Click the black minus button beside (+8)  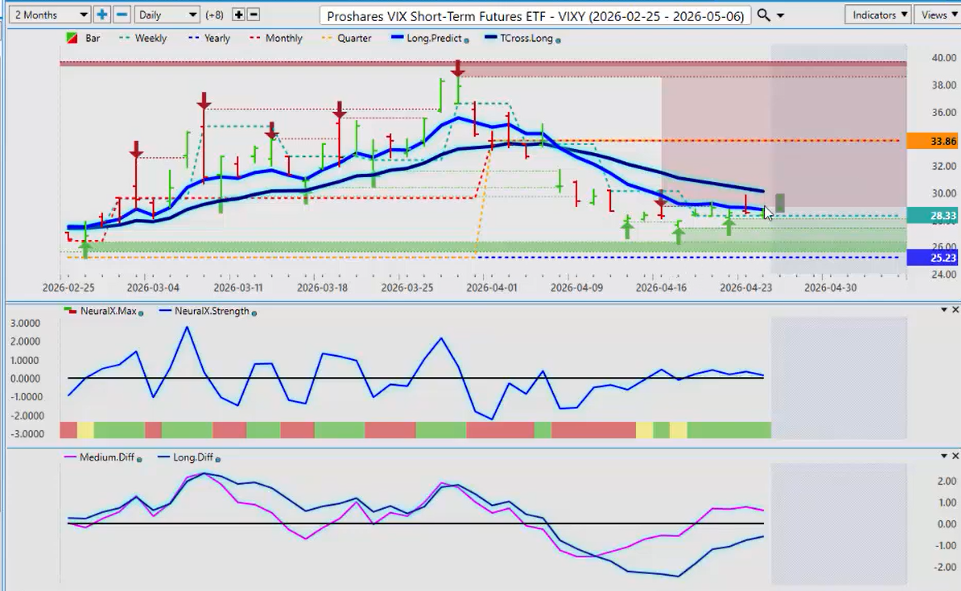click(x=253, y=15)
